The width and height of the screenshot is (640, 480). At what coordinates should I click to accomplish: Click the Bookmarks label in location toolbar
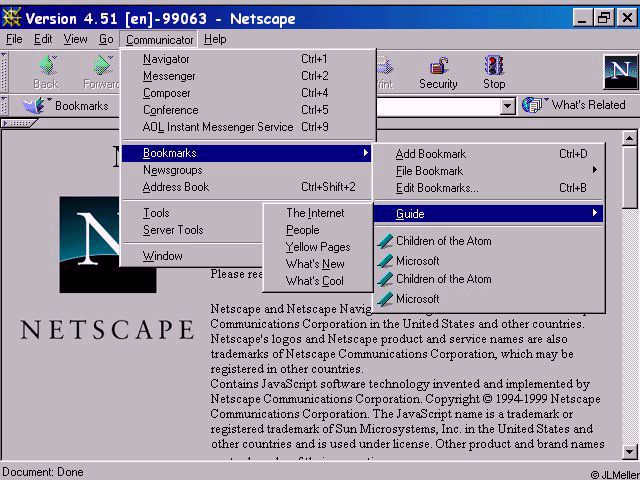[x=82, y=106]
